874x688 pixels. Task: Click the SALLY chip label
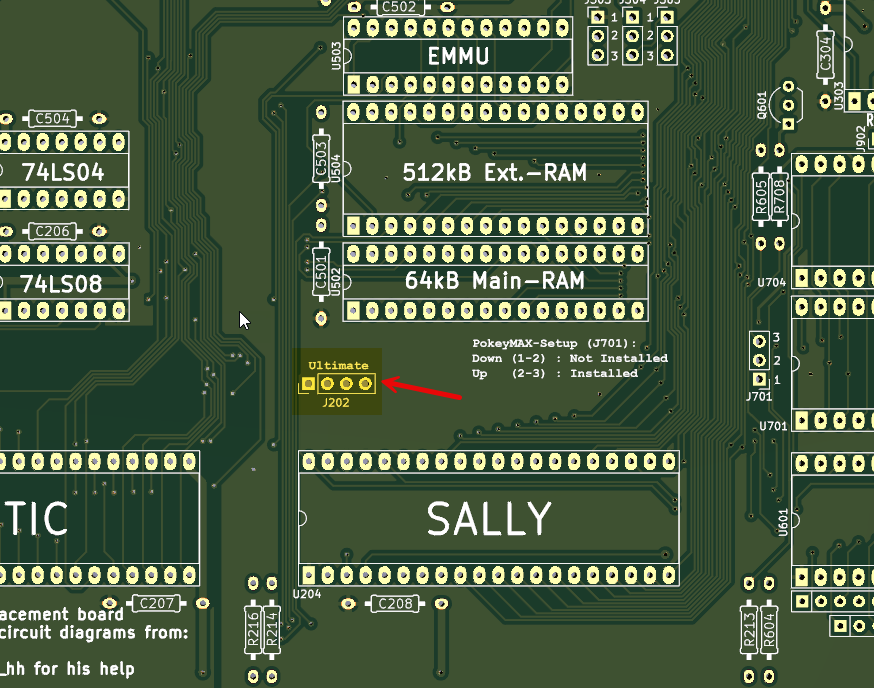click(489, 519)
